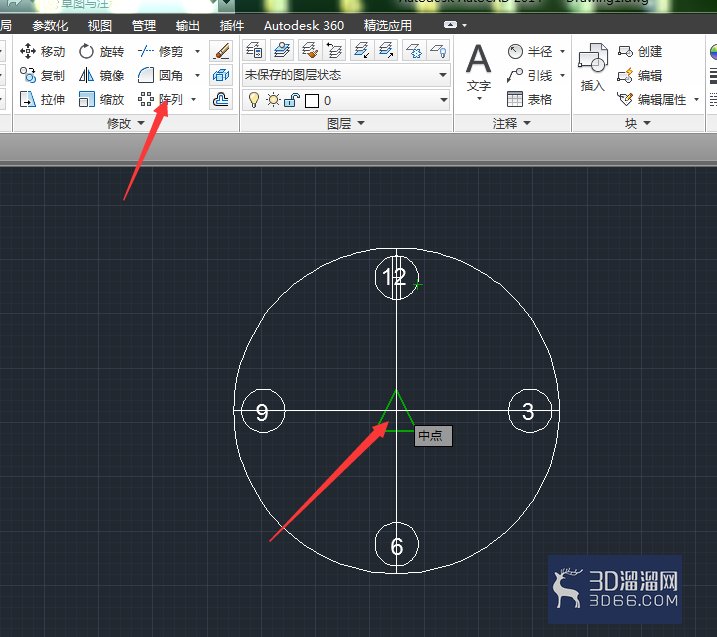Expand the 阵列 dropdown arrow
The height and width of the screenshot is (637, 717).
pyautogui.click(x=194, y=99)
